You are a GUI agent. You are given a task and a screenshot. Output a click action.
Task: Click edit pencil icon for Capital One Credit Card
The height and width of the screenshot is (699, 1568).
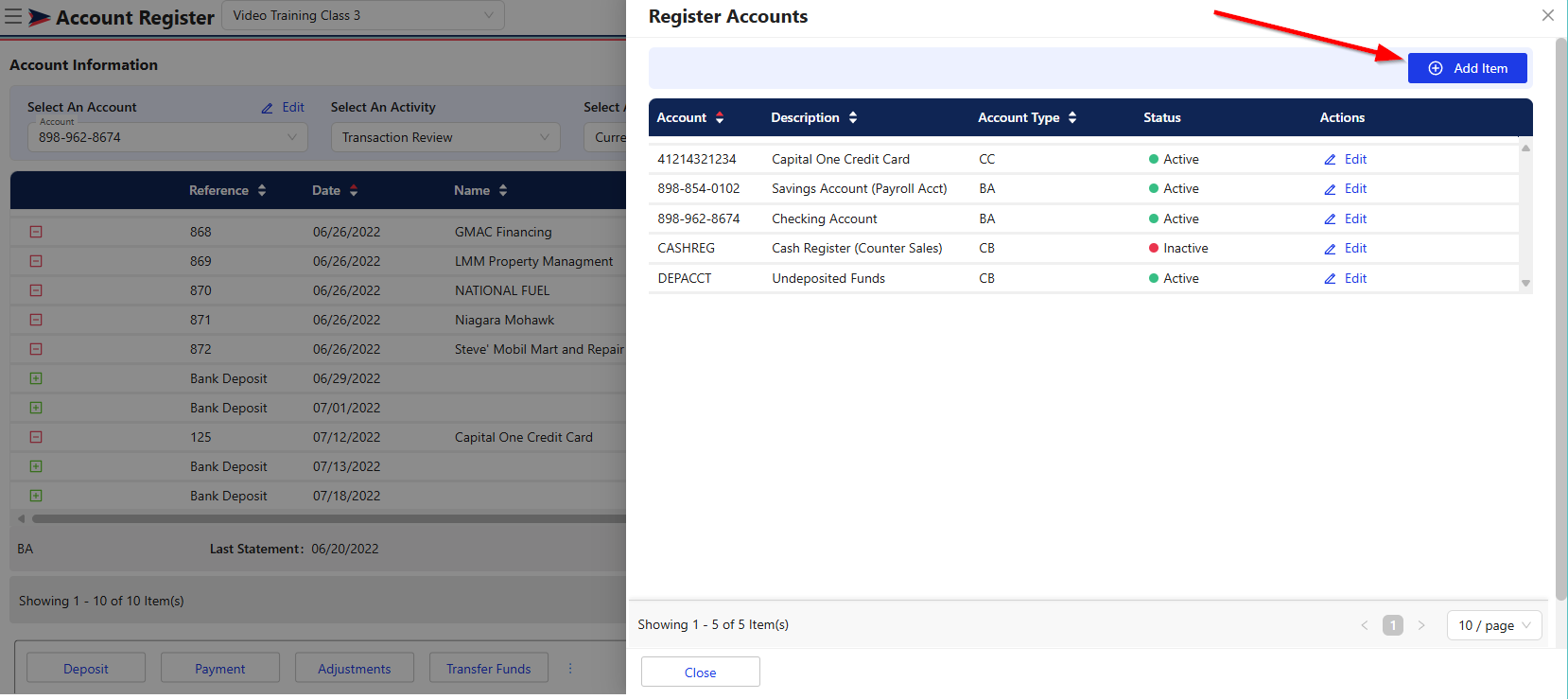1330,160
